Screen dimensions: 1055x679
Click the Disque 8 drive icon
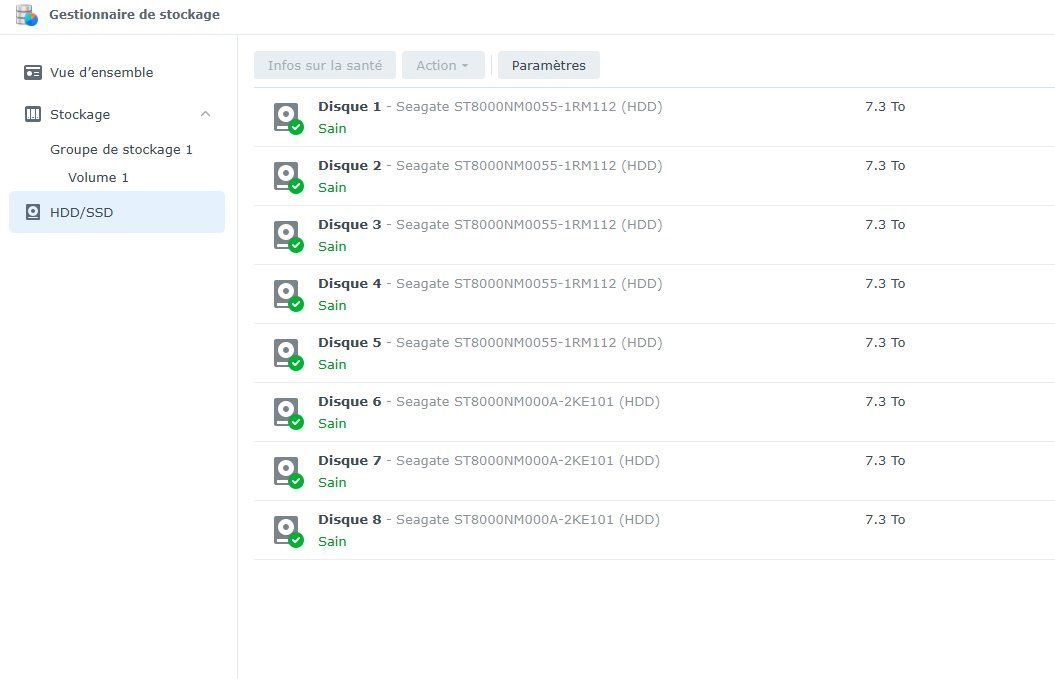[x=288, y=532]
